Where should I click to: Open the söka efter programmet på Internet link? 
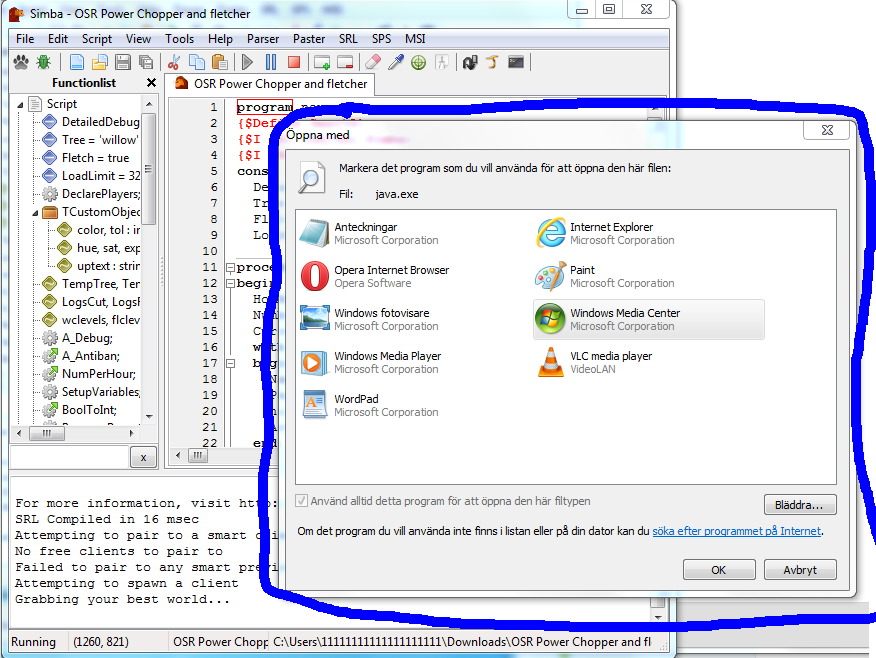[x=737, y=531]
